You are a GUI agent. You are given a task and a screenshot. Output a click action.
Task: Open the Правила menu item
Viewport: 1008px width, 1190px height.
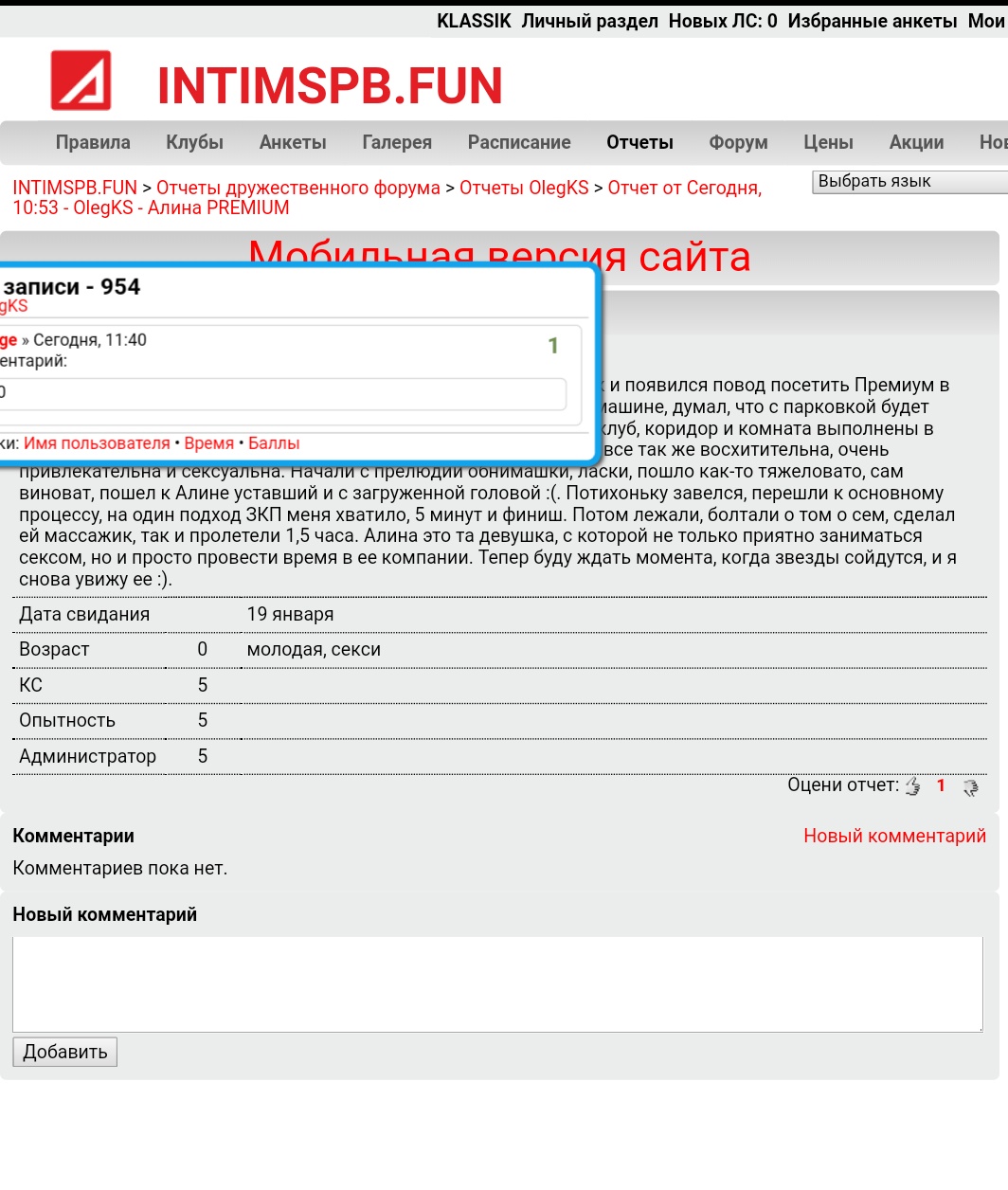click(93, 142)
